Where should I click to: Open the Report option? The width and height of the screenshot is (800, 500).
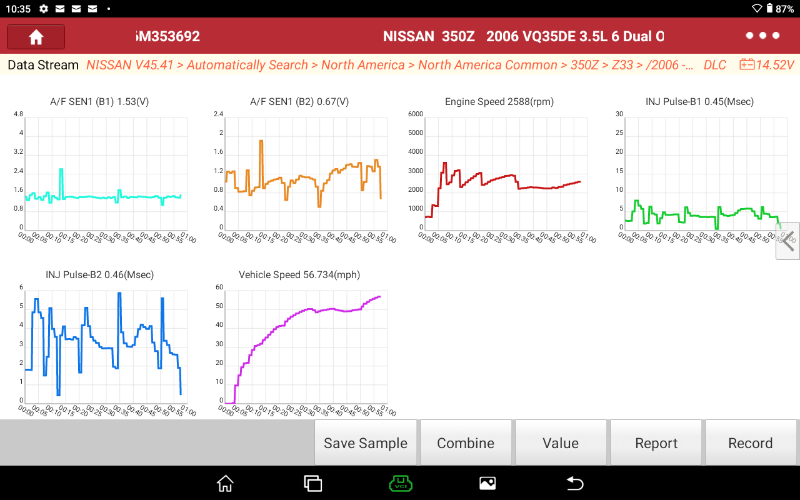point(656,443)
